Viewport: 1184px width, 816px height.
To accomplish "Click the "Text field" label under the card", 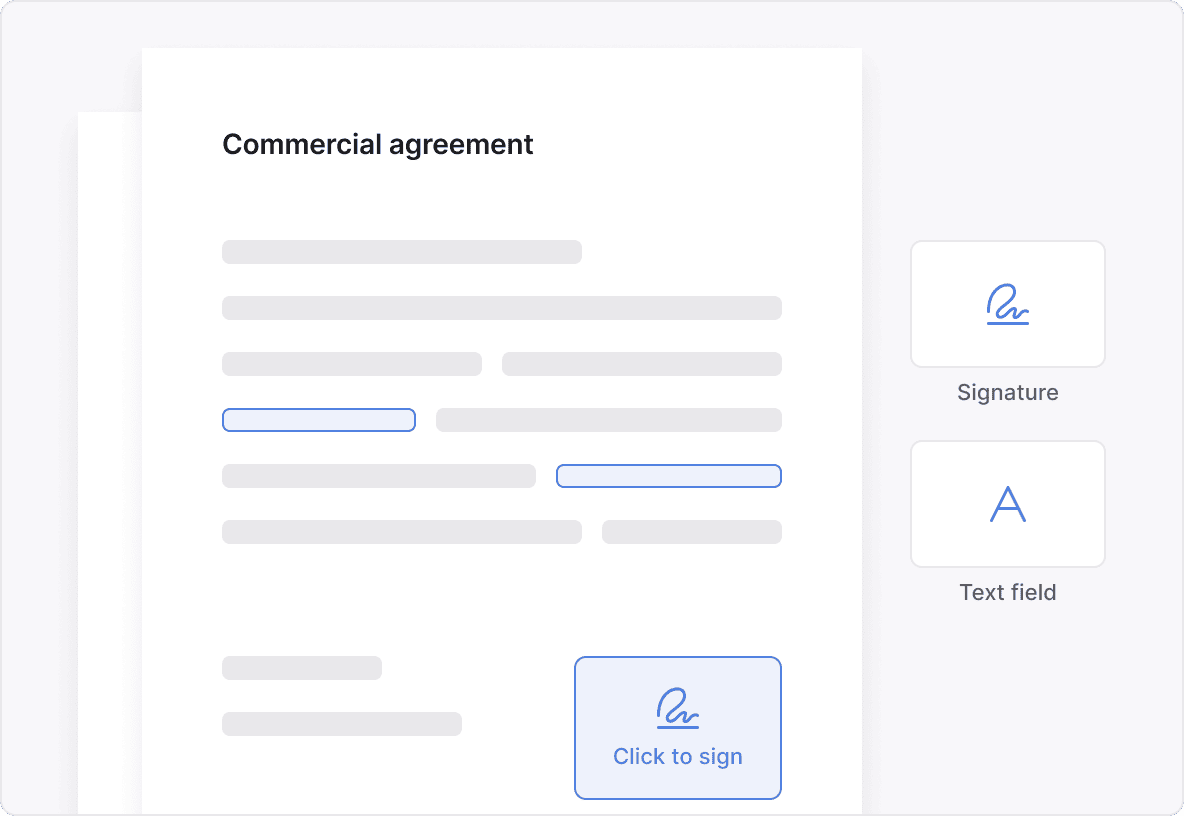I will click(1008, 592).
